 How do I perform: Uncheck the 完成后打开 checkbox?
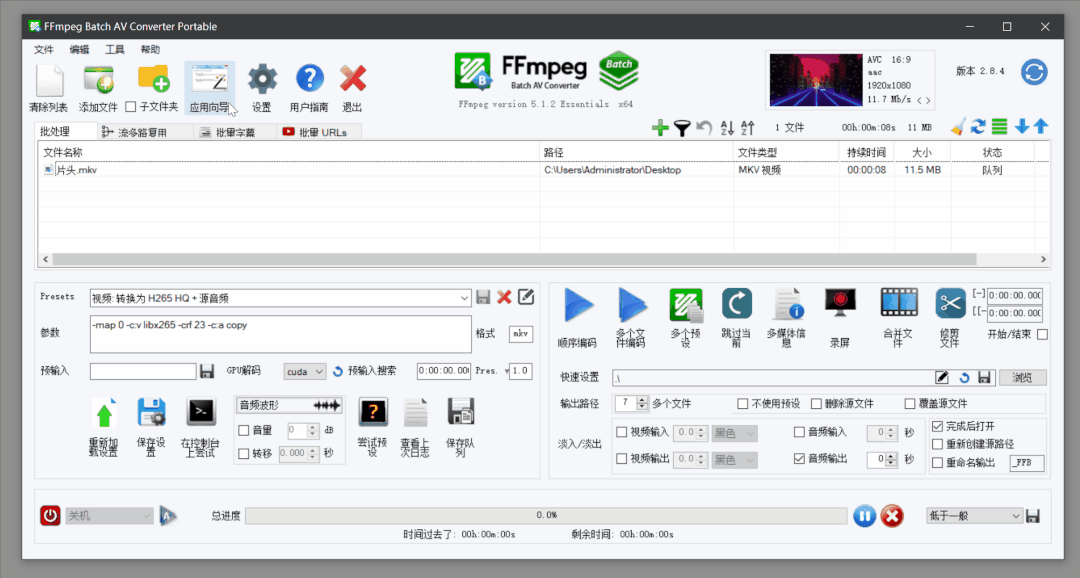pyautogui.click(x=937, y=426)
